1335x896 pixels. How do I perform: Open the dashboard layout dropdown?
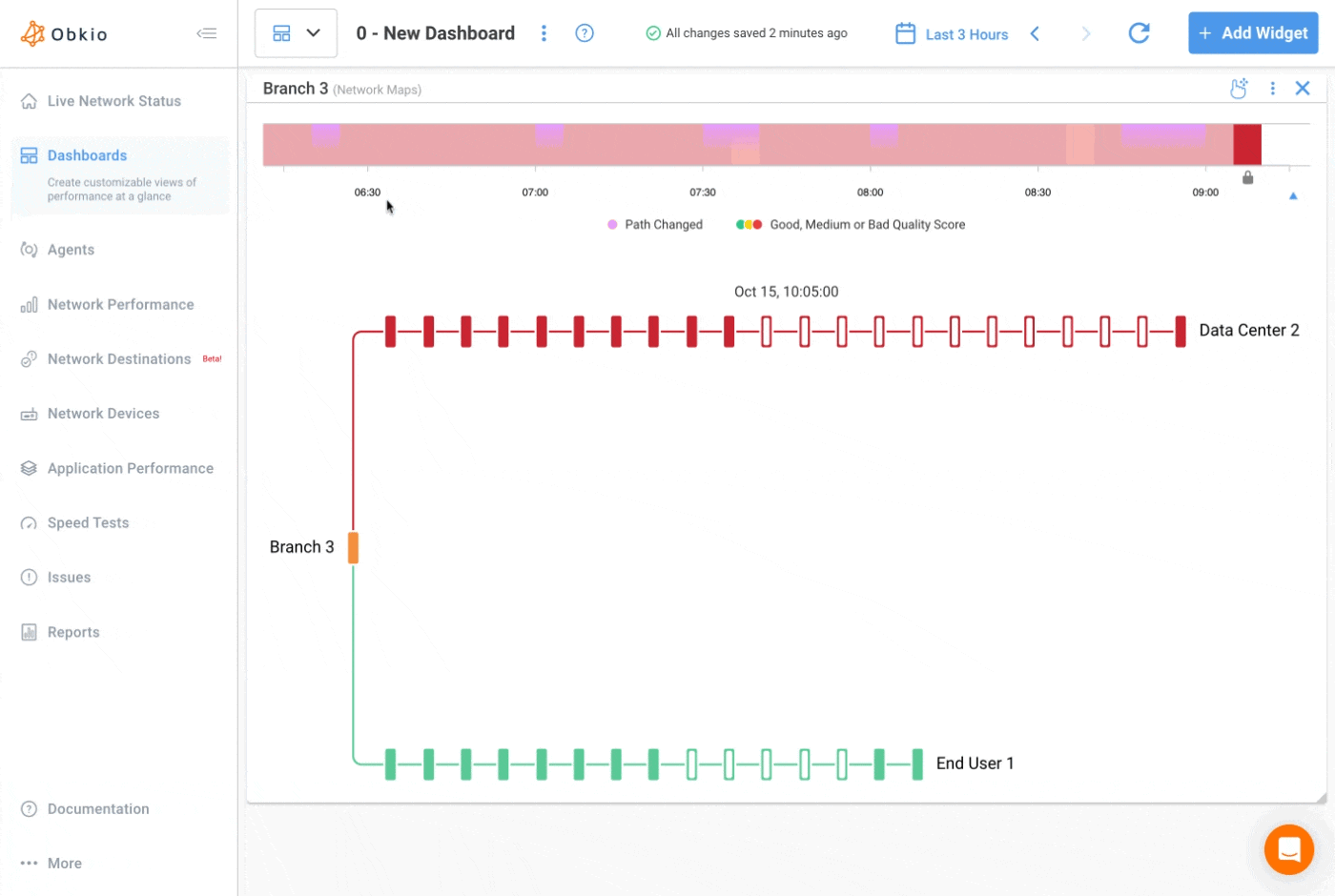(296, 32)
